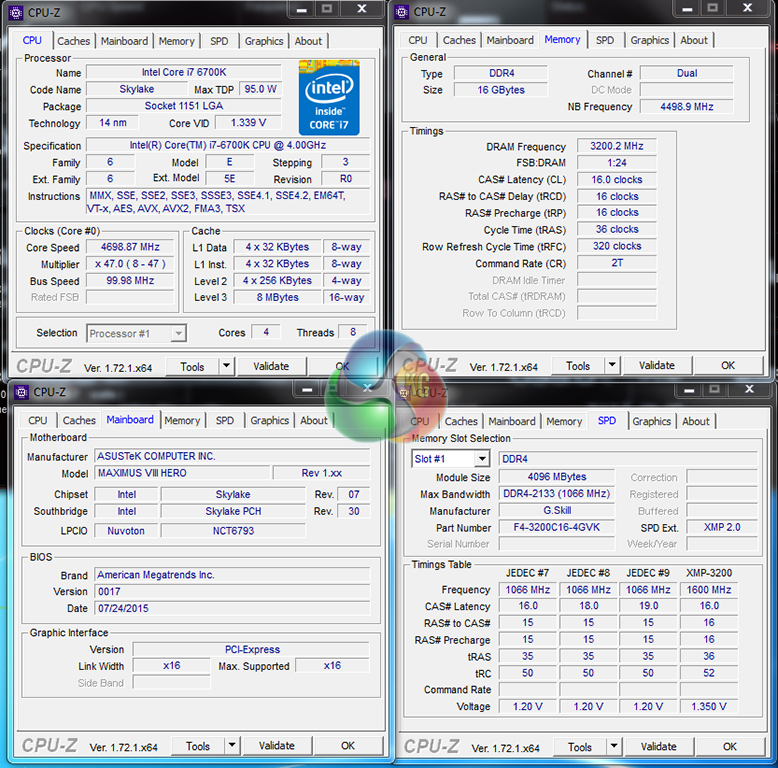Click the XMP 2.0 SPD Ext. value
The image size is (778, 768).
click(722, 527)
